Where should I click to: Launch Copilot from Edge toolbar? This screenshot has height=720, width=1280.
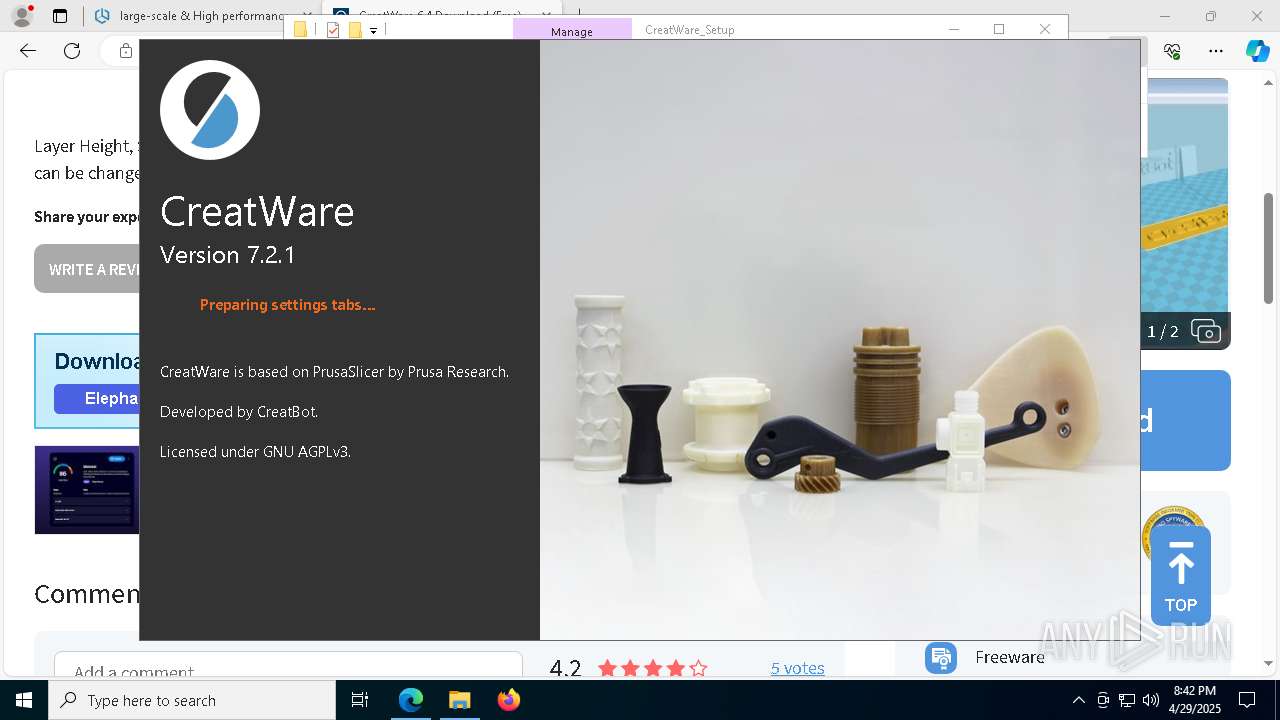pyautogui.click(x=1257, y=51)
